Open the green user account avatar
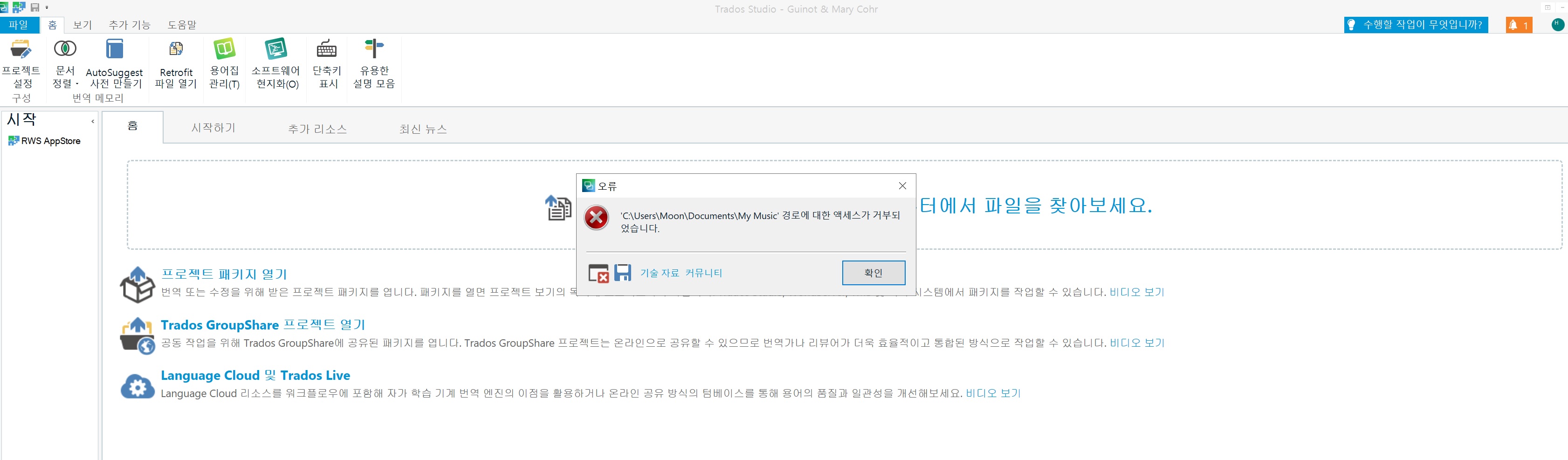1568x460 pixels. [x=1558, y=24]
